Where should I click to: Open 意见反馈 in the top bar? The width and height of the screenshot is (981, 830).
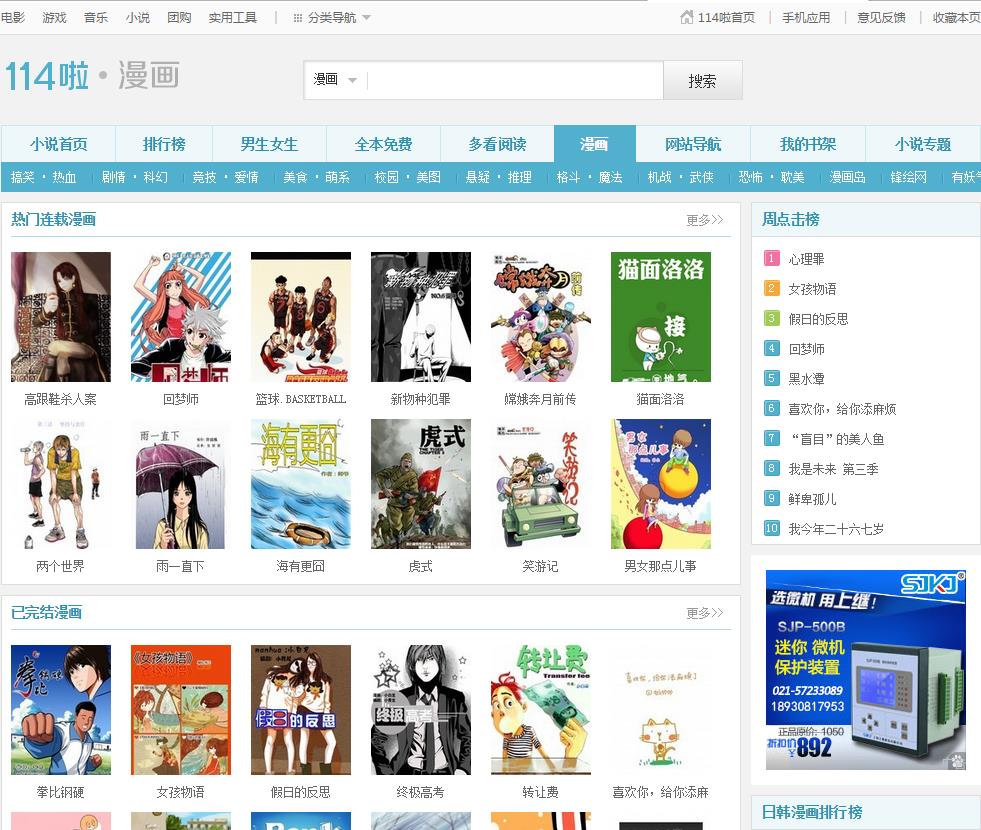tap(882, 18)
